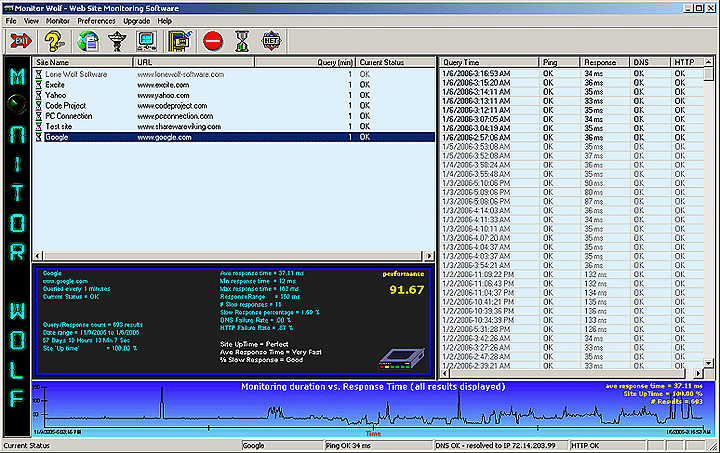Click the hourglass toolbar icon
The height and width of the screenshot is (453, 720).
click(x=242, y=41)
